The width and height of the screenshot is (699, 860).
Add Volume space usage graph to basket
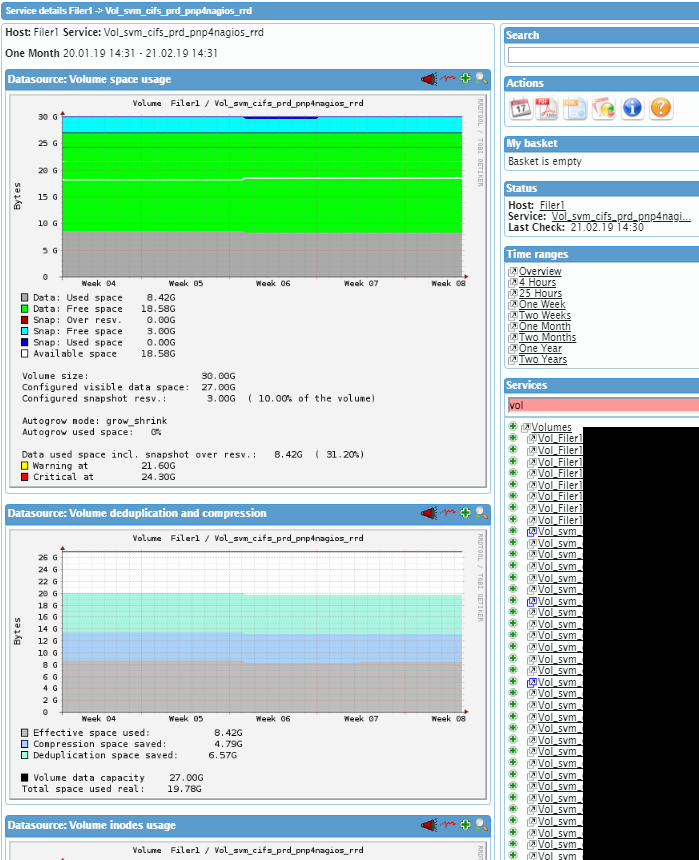coord(465,78)
